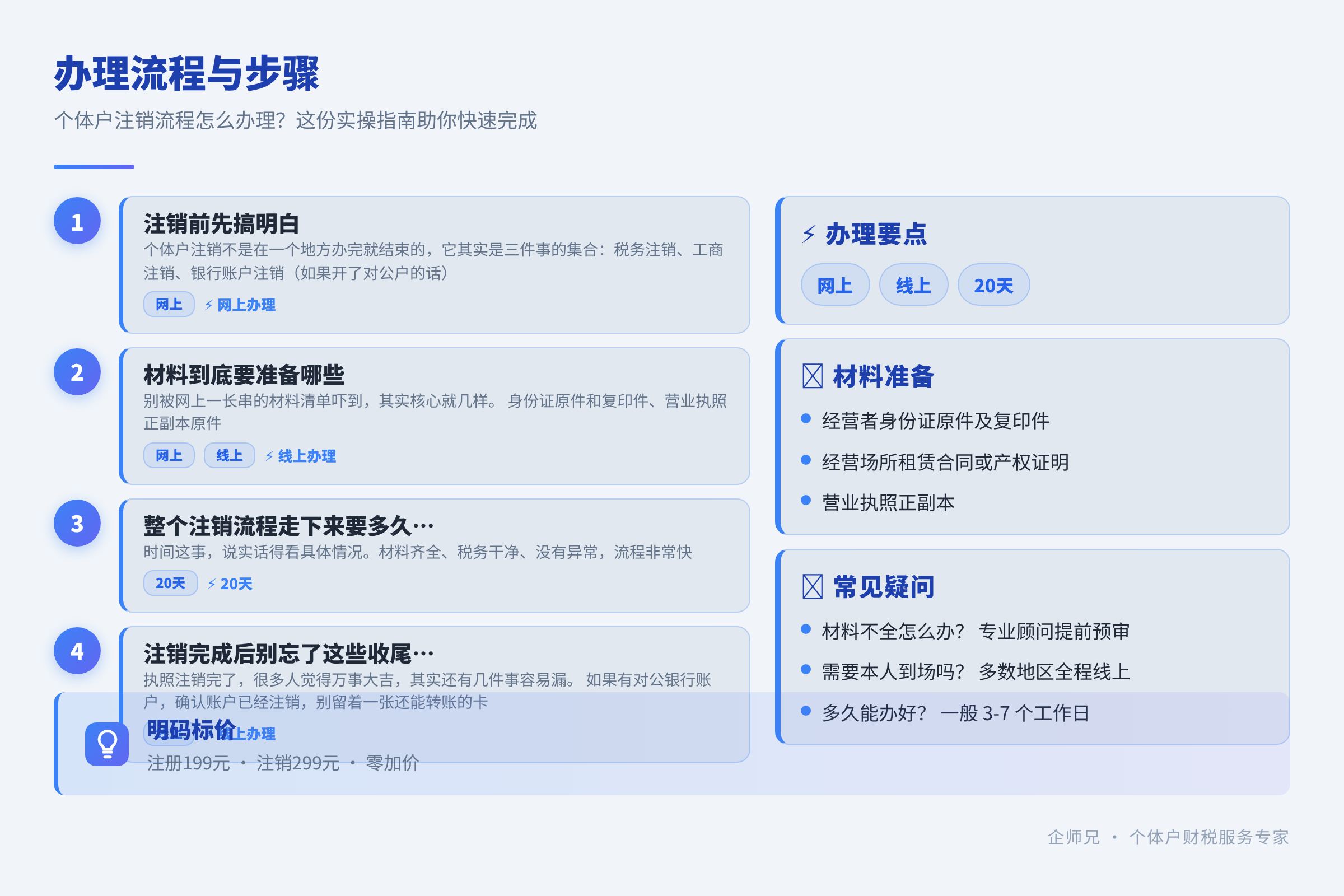Click the 办理要点 panel heading
Screen dimensions: 1344x896
[876, 234]
